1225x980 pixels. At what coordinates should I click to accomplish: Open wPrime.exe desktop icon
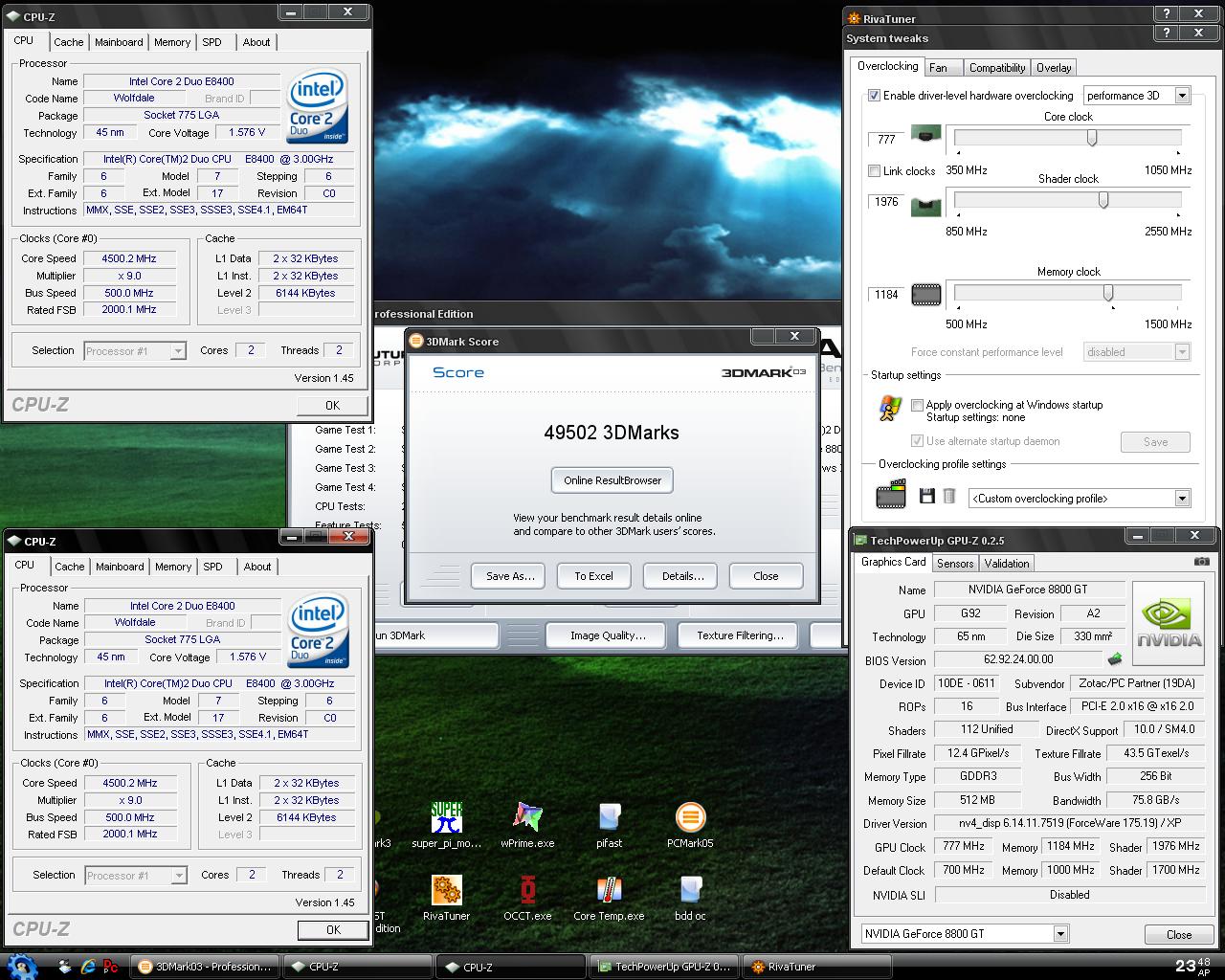(x=527, y=825)
